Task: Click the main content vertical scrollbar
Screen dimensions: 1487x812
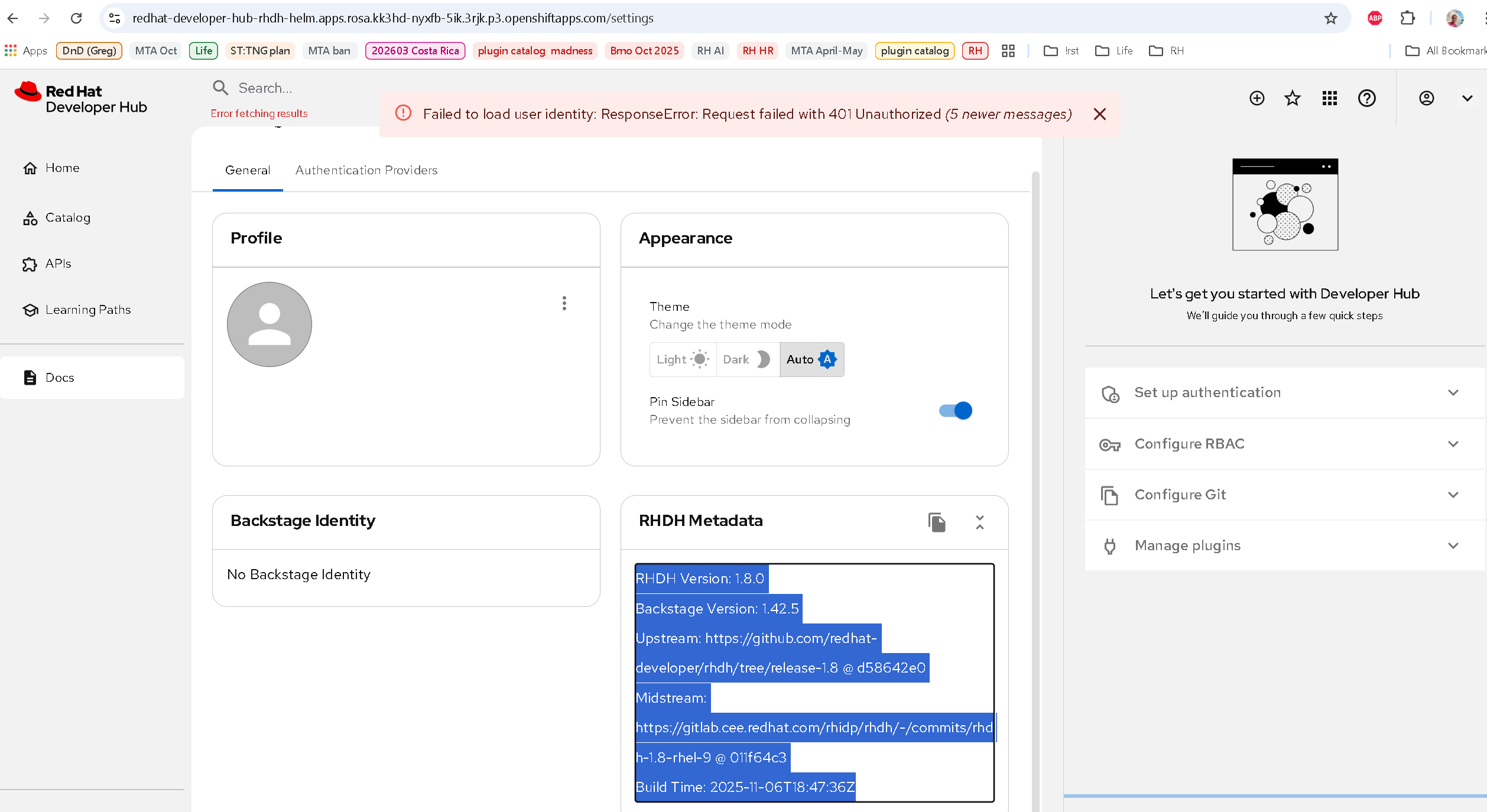Action: [x=1035, y=473]
